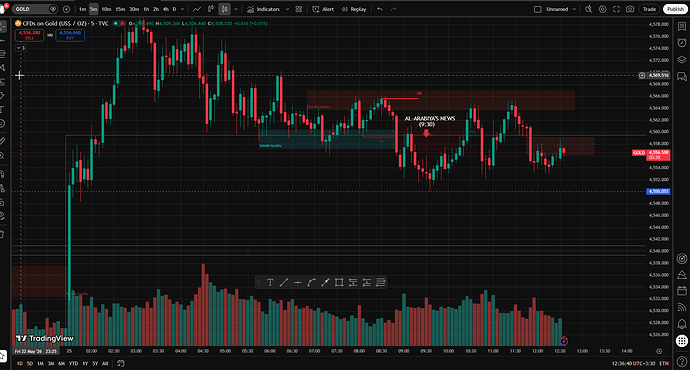The width and height of the screenshot is (690, 370).
Task: Select the Horizontal line tool in floating toolbar
Action: click(x=297, y=282)
